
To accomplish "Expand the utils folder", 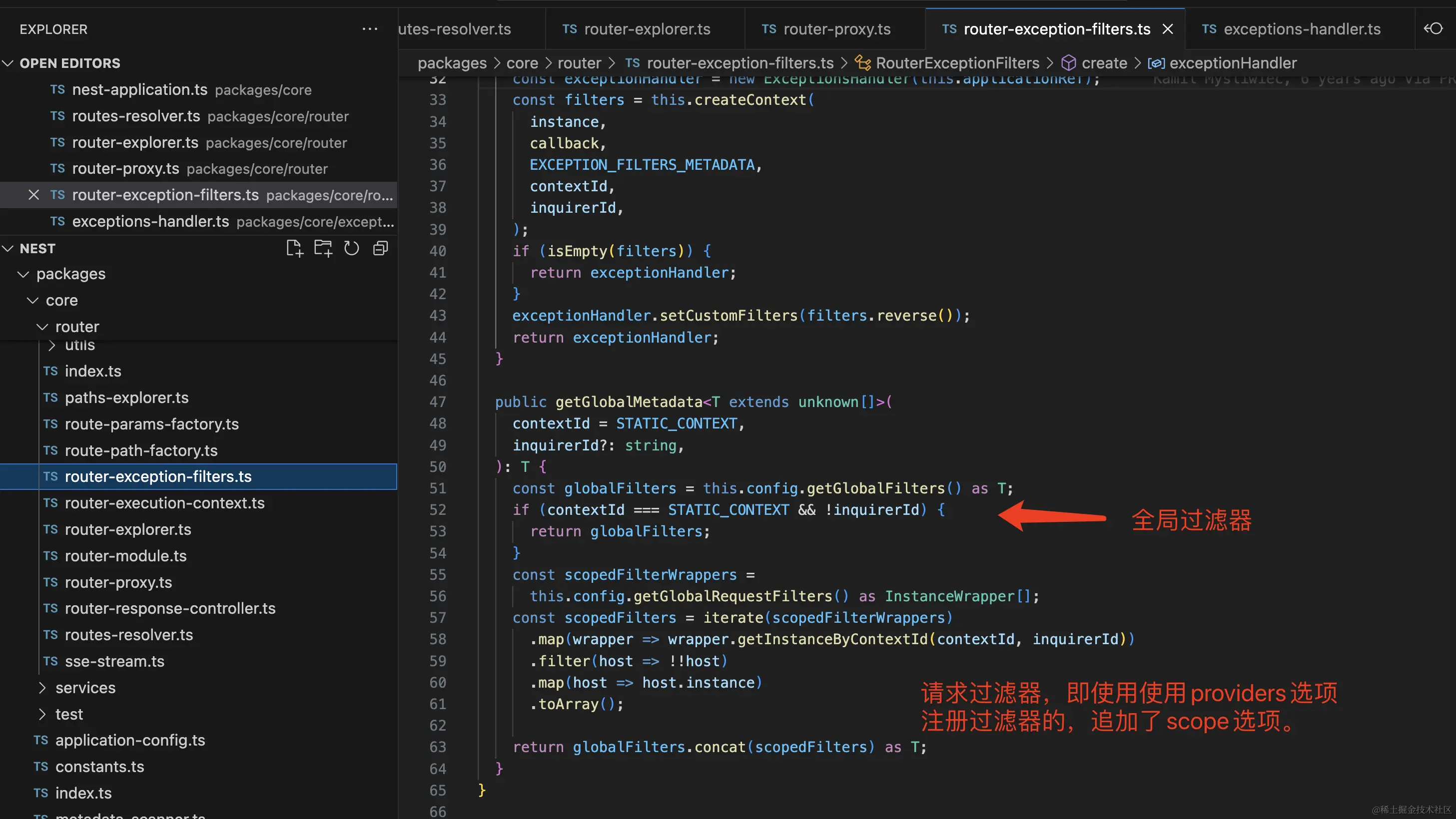I will point(52,345).
